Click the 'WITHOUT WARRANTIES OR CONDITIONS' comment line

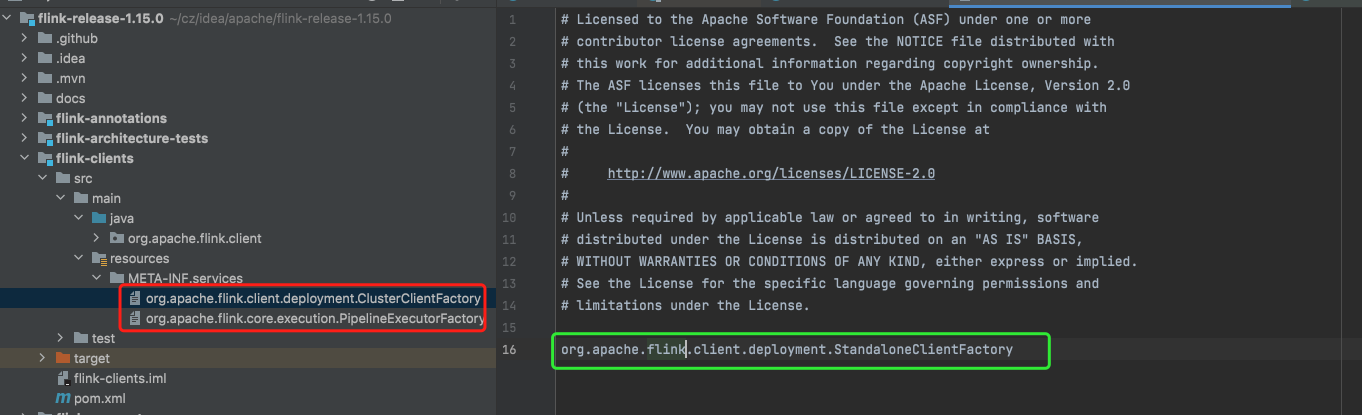849,261
